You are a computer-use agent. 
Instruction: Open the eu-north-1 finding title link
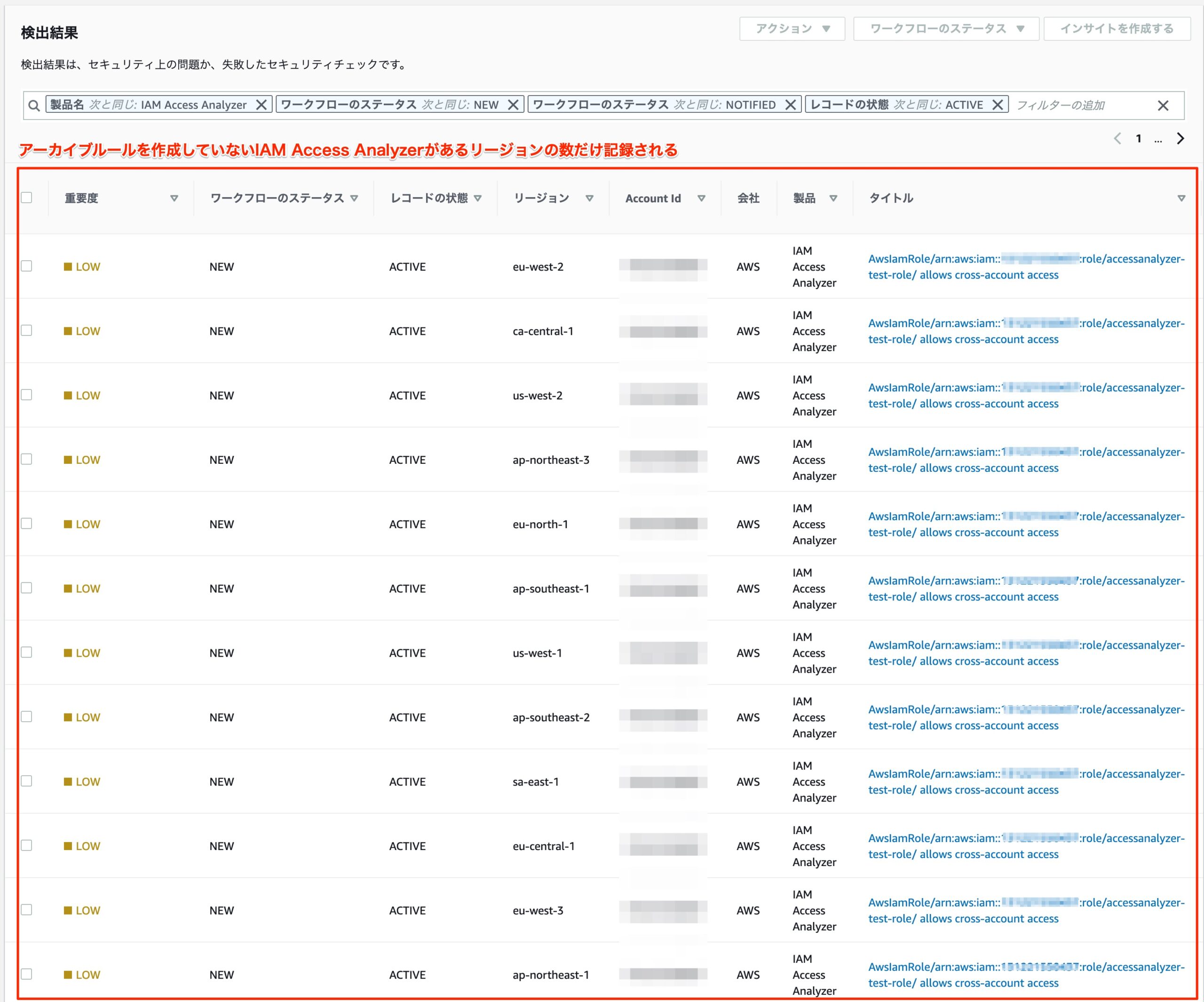[x=1026, y=524]
